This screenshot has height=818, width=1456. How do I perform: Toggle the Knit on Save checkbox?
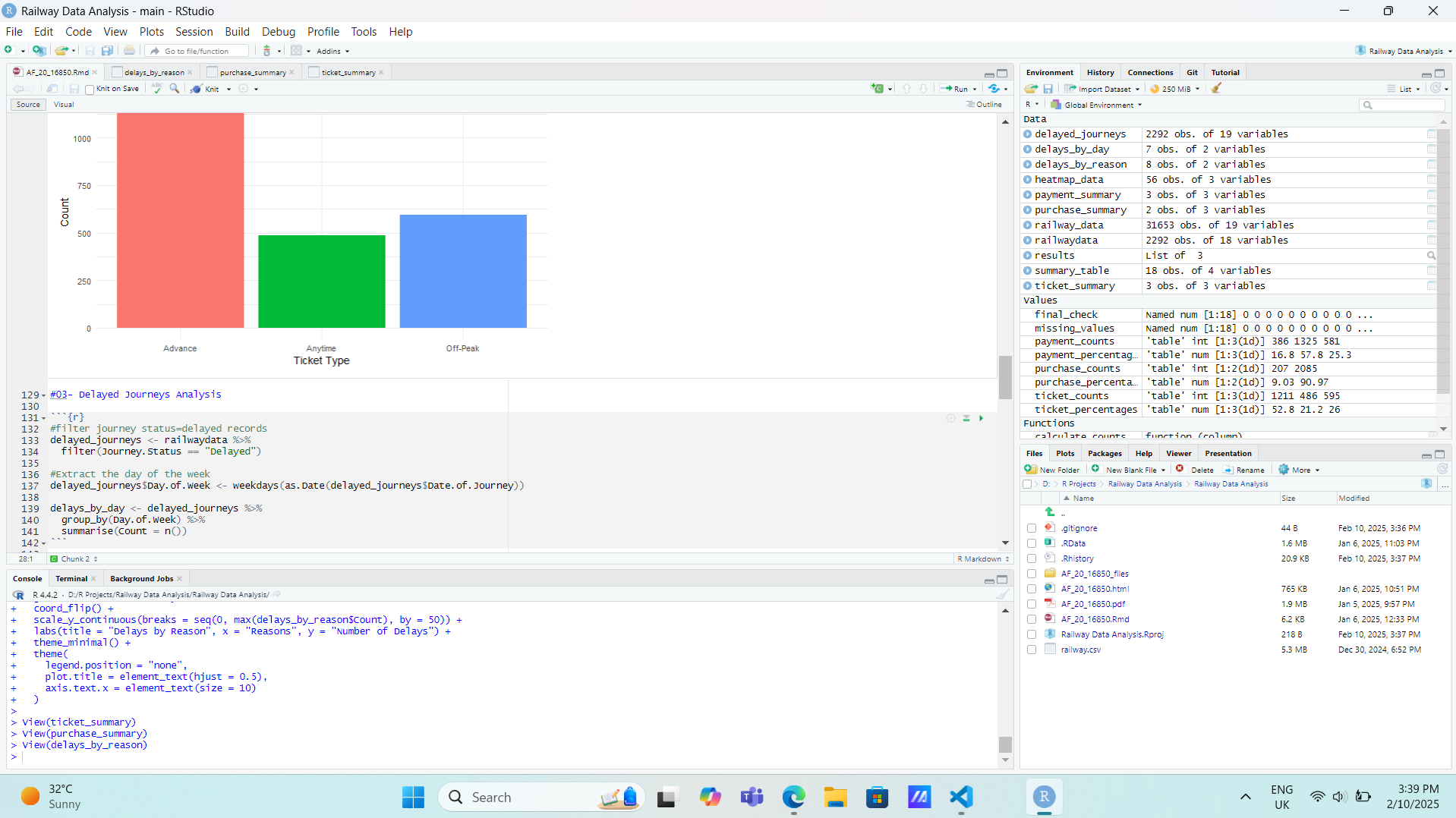(x=90, y=90)
